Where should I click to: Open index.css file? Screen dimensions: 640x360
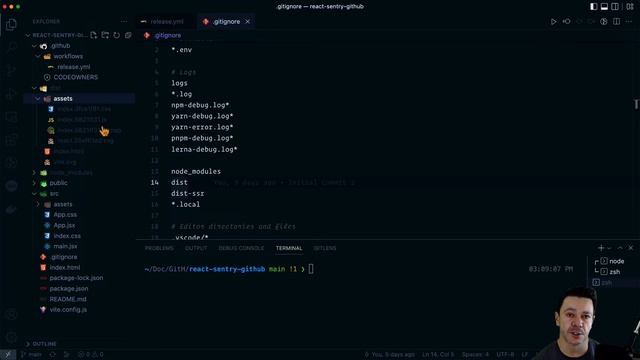click(x=67, y=236)
